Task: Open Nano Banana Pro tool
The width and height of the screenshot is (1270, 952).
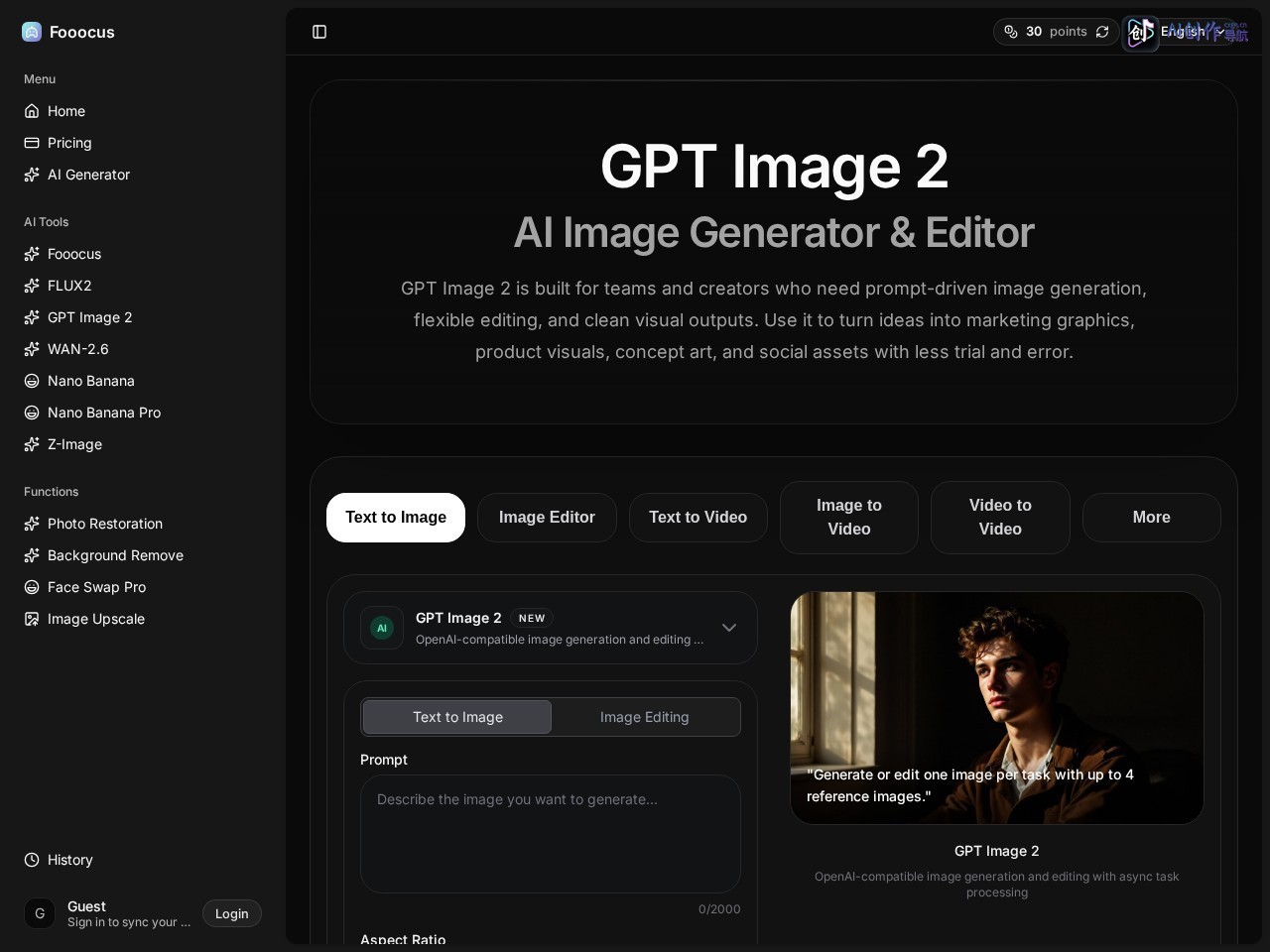Action: [143, 413]
